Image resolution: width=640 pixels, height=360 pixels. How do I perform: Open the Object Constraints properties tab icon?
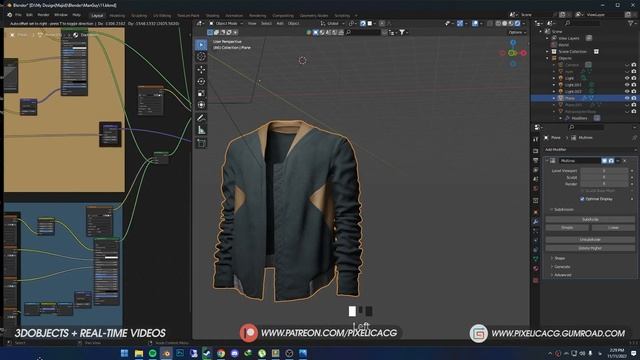tap(536, 250)
